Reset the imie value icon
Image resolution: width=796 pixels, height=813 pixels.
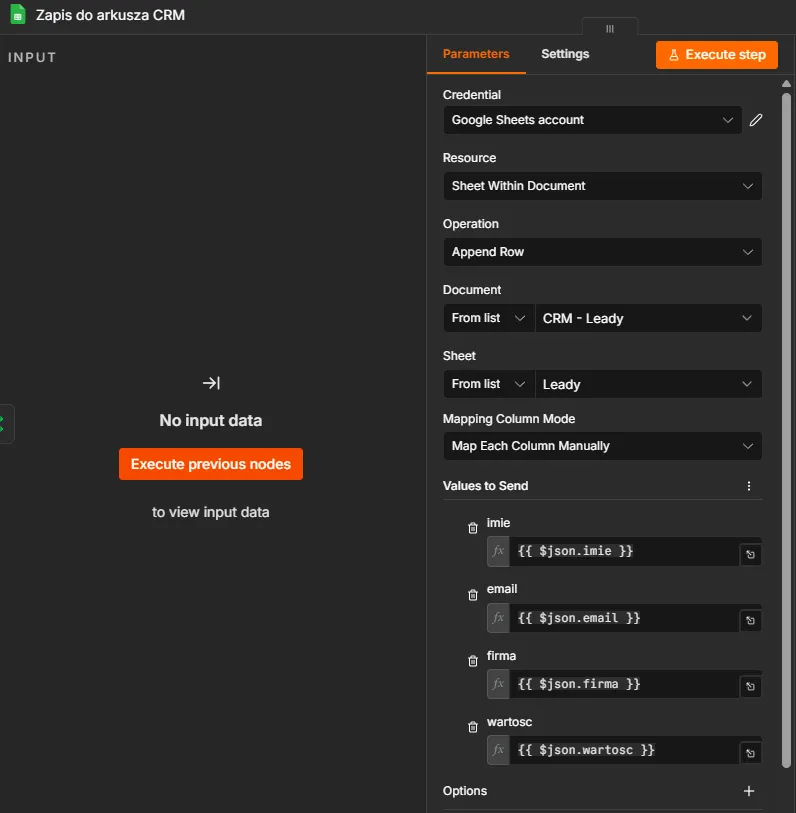(x=750, y=554)
